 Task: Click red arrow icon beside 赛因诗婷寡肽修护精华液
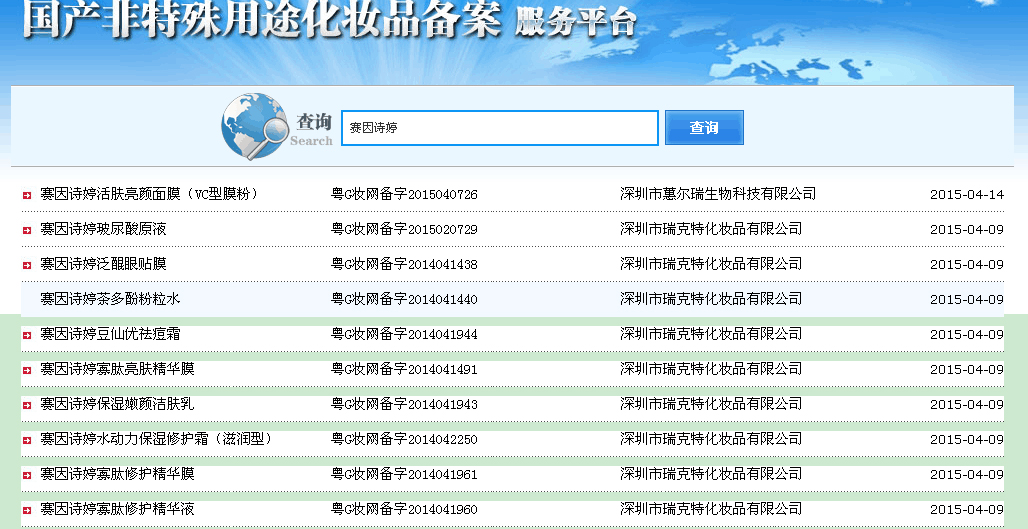(27, 511)
